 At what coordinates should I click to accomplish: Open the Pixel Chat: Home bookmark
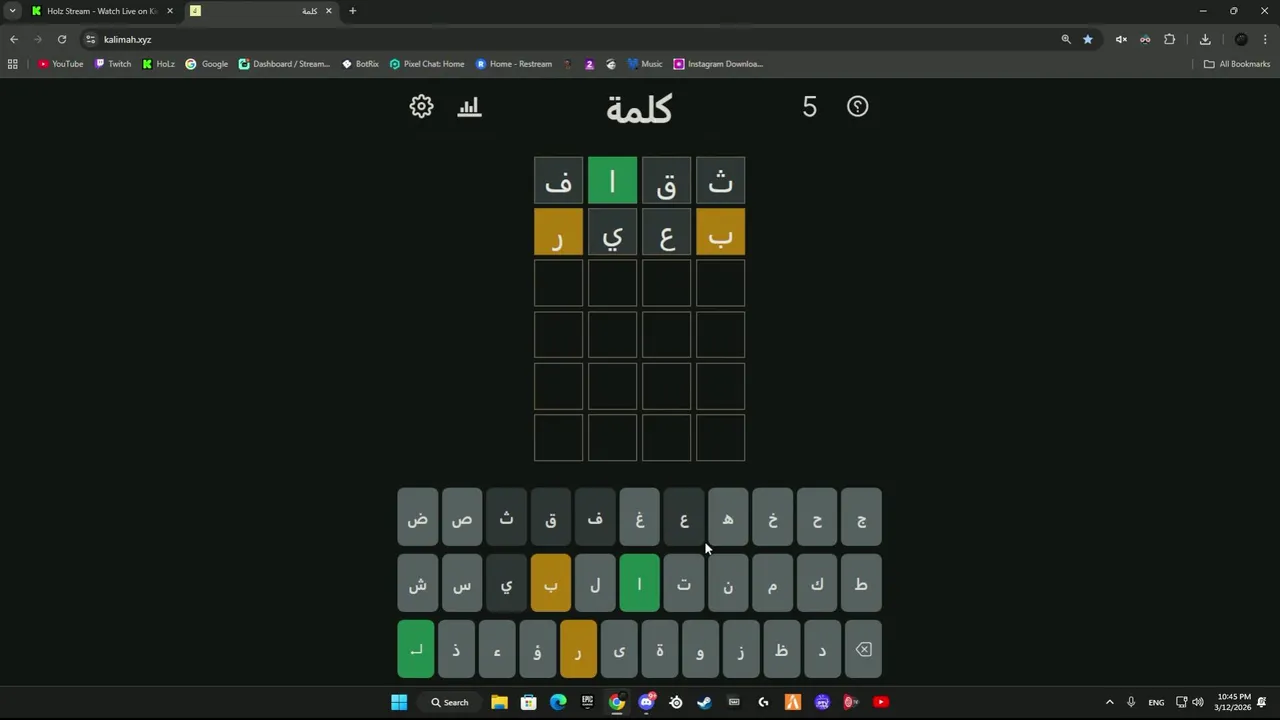point(427,64)
